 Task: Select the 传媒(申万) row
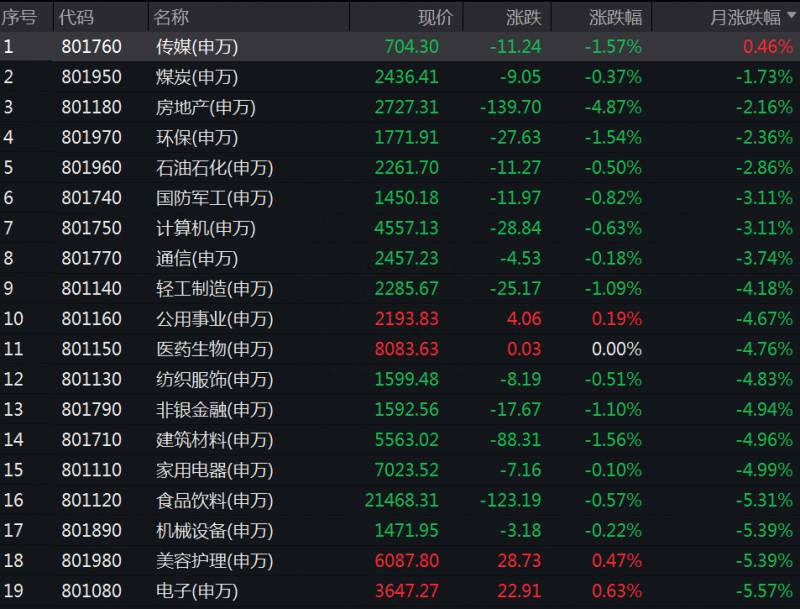click(400, 46)
